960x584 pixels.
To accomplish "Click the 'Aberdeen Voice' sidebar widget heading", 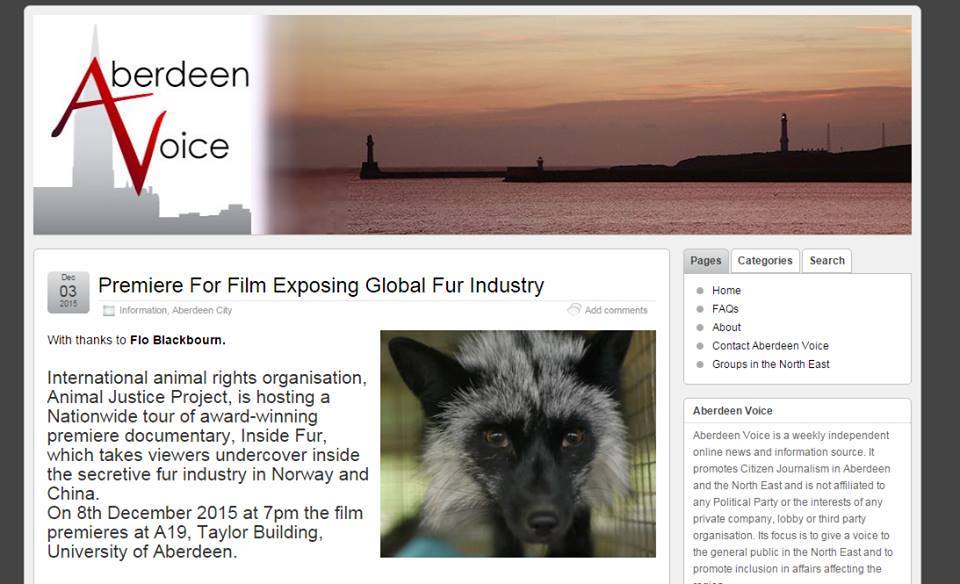I will (x=732, y=411).
